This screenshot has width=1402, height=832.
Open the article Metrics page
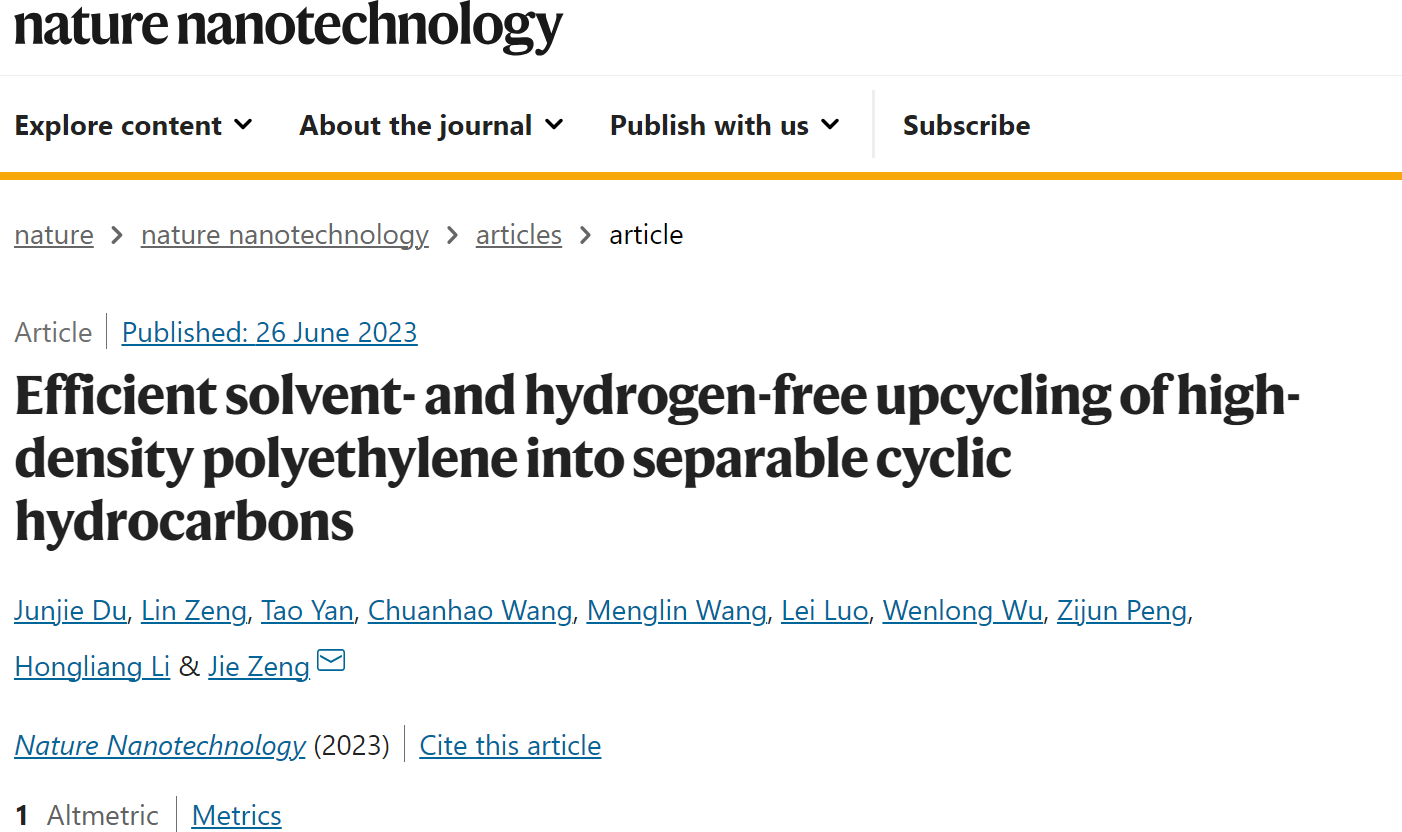[237, 816]
